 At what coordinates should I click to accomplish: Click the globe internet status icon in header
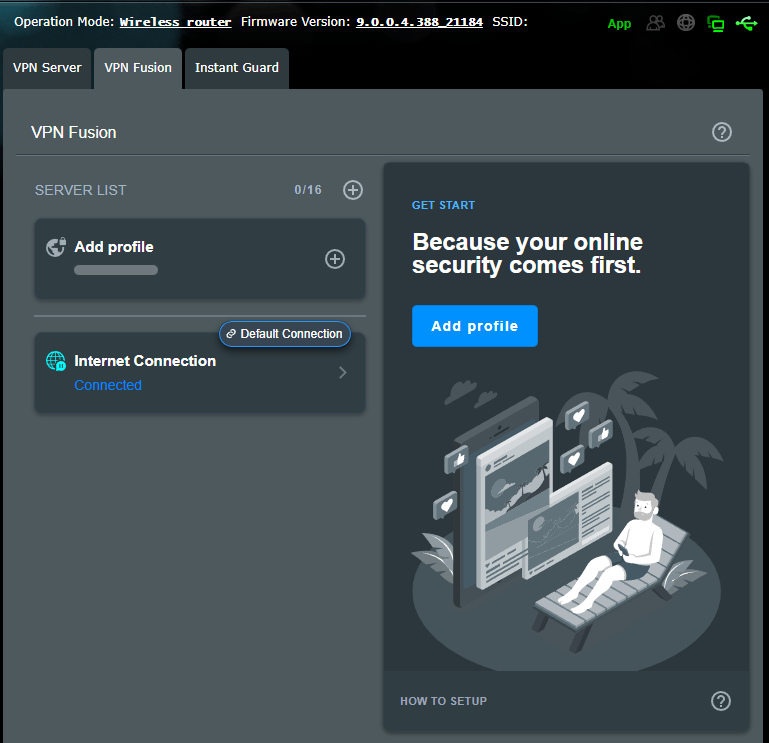[x=686, y=23]
